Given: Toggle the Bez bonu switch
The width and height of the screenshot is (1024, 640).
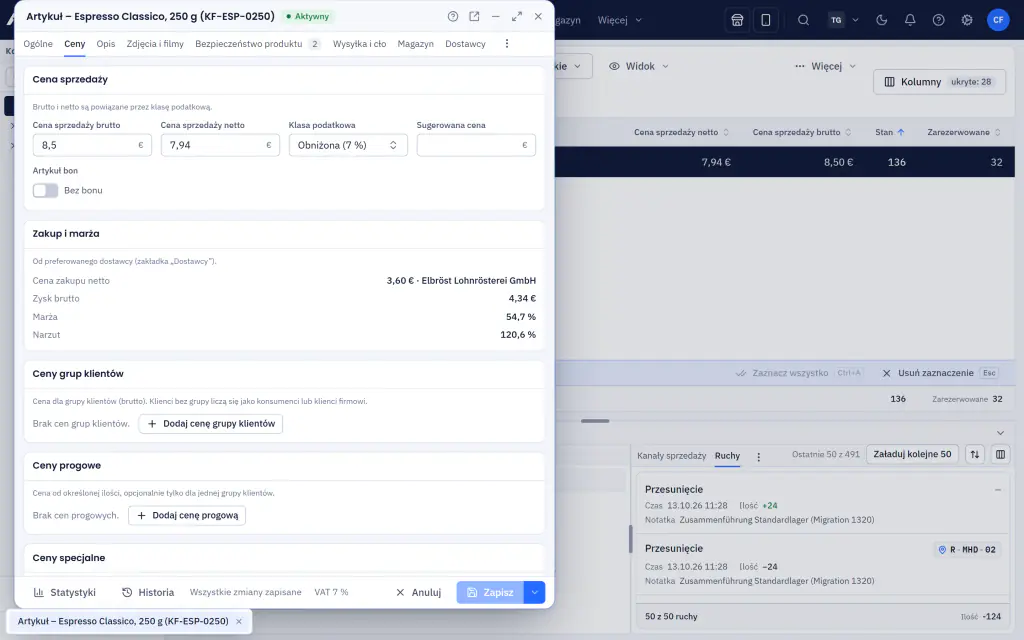Looking at the screenshot, I should click(x=46, y=191).
